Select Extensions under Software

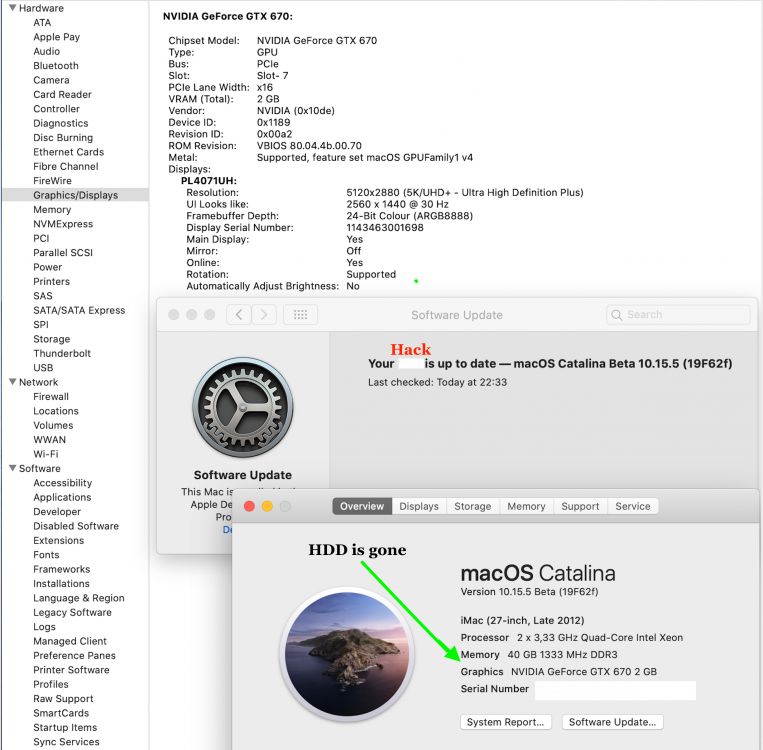58,540
